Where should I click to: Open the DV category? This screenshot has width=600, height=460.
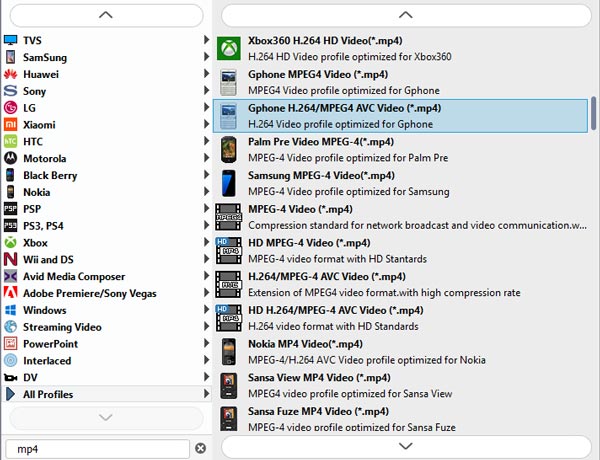click(x=107, y=377)
